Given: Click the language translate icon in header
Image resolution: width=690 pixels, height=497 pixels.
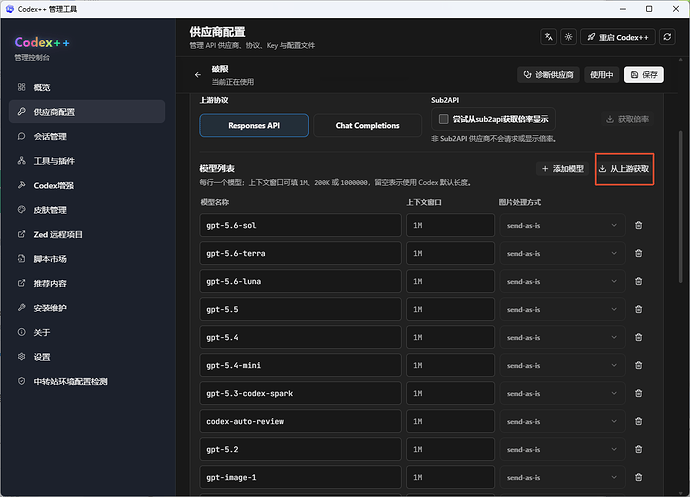Looking at the screenshot, I should (x=548, y=37).
